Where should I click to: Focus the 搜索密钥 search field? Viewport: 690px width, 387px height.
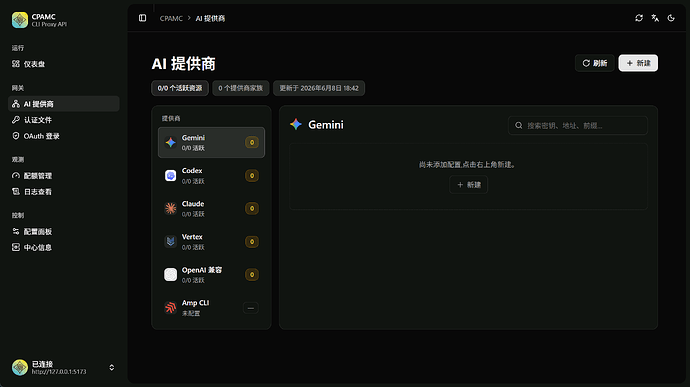pos(578,125)
